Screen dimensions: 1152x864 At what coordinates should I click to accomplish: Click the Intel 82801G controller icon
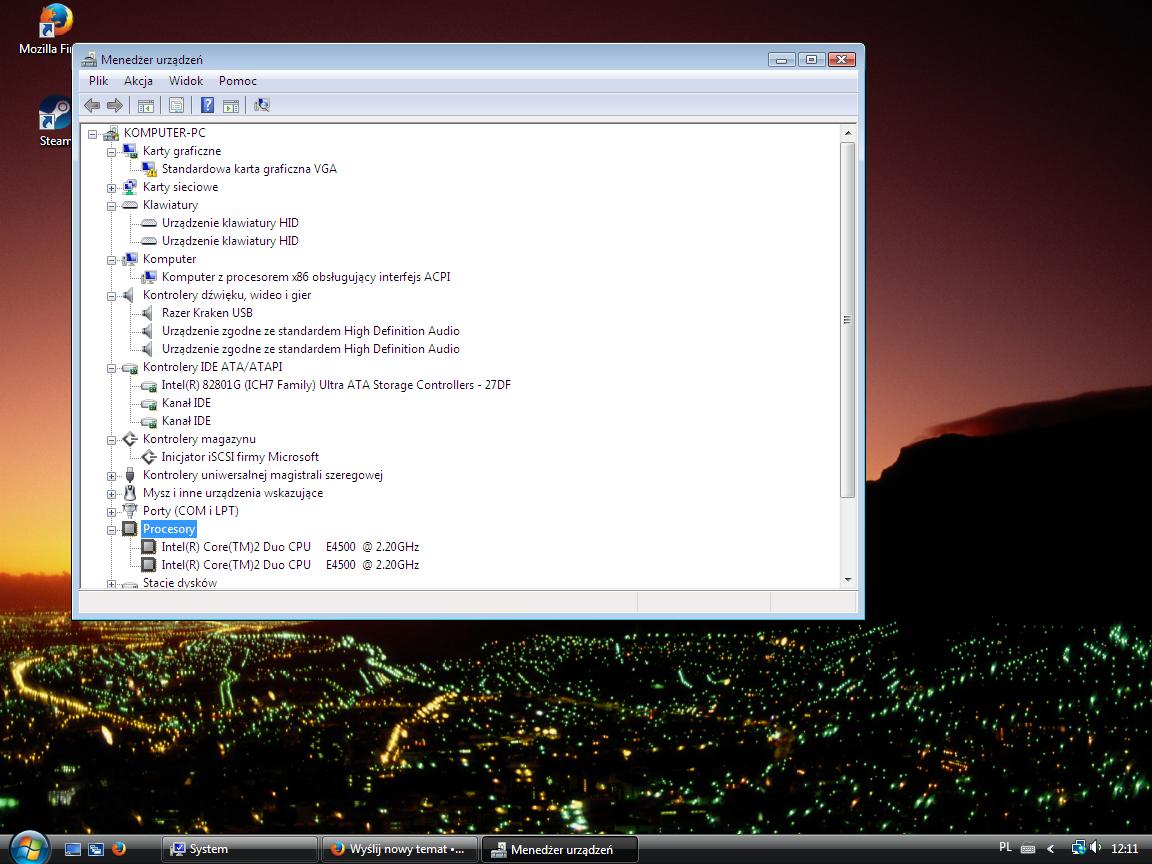149,385
